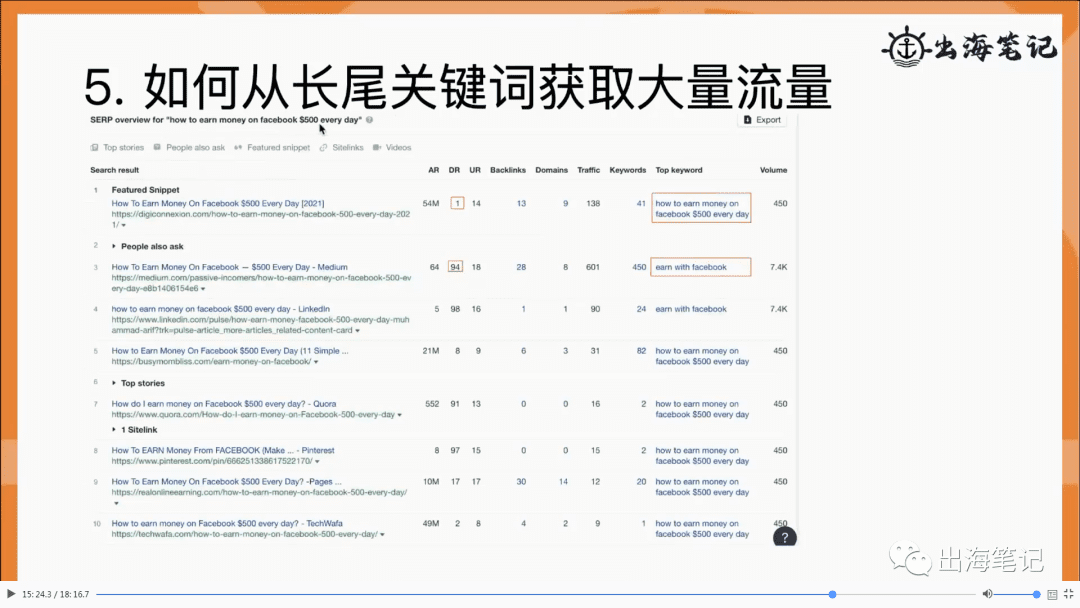Screen dimensions: 1080x608
Task: Click backlinks value 13 in first result
Action: tap(521, 204)
